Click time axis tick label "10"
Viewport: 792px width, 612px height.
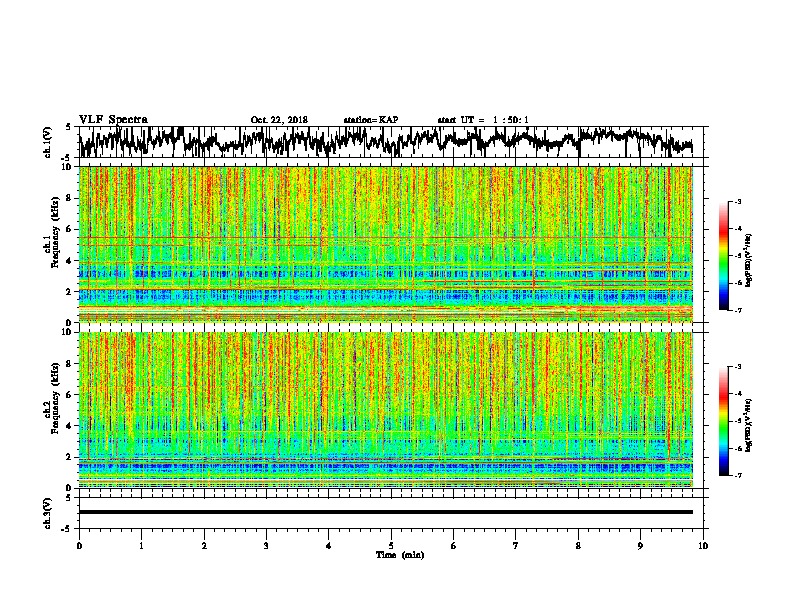coord(703,546)
